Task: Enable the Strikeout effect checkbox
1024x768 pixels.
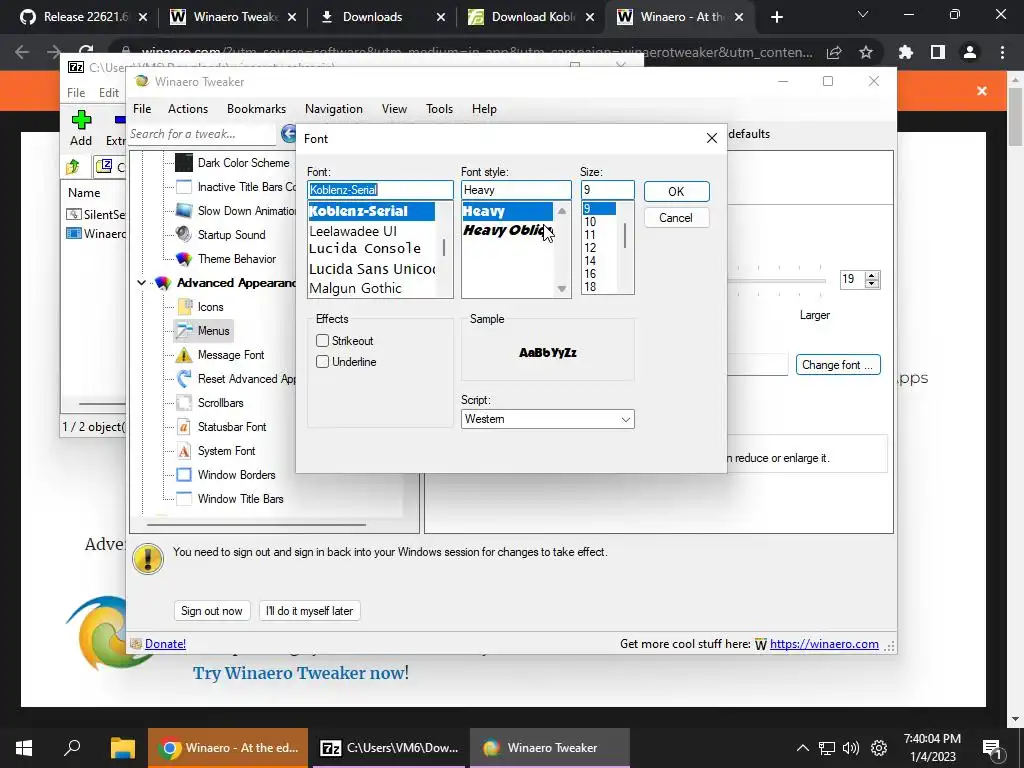Action: coord(322,341)
